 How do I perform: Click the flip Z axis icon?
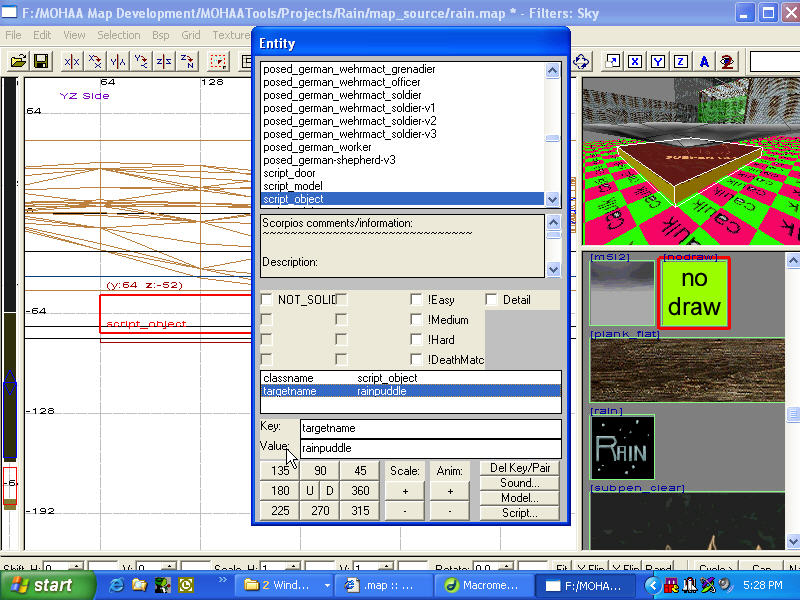click(x=164, y=61)
